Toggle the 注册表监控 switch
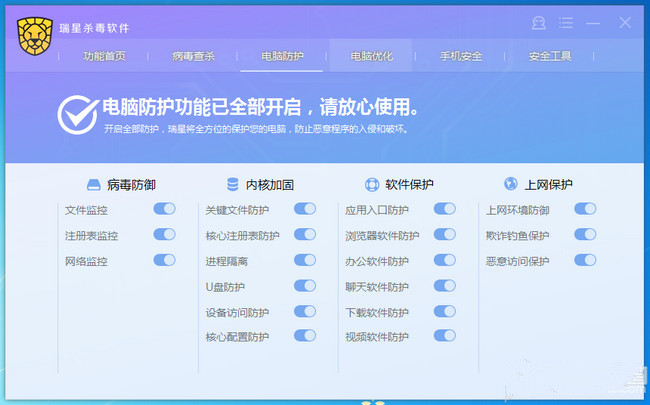Screen dimensions: 650x405 (x=164, y=235)
